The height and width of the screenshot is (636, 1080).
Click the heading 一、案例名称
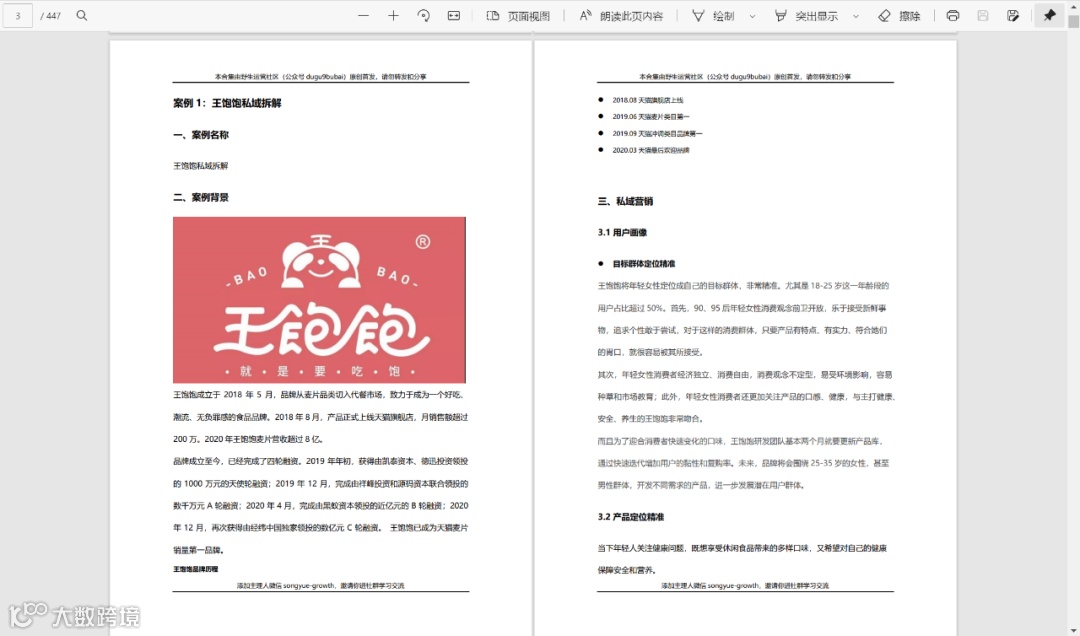201,135
